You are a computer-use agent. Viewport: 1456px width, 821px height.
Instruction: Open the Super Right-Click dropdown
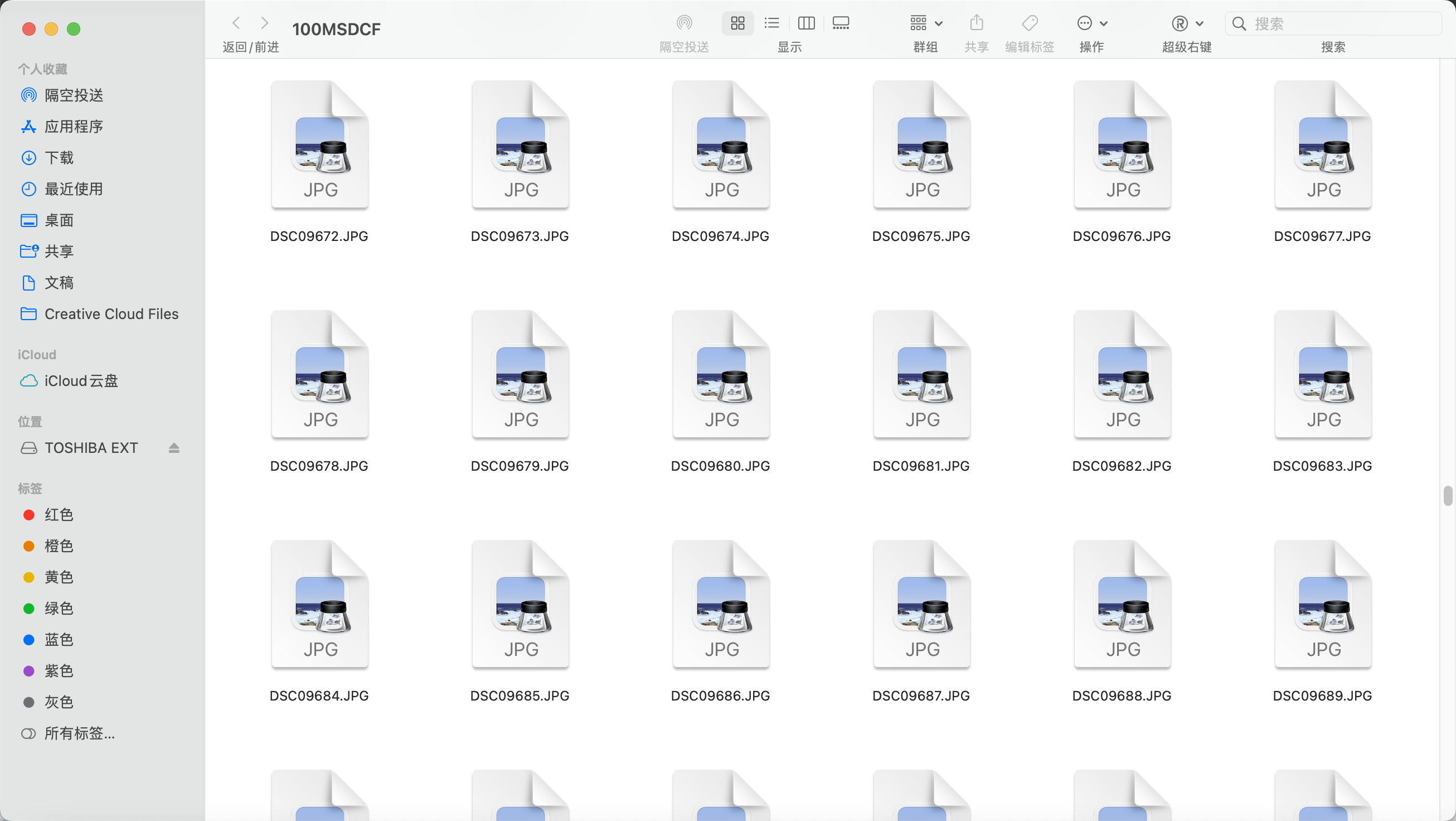pos(1186,23)
